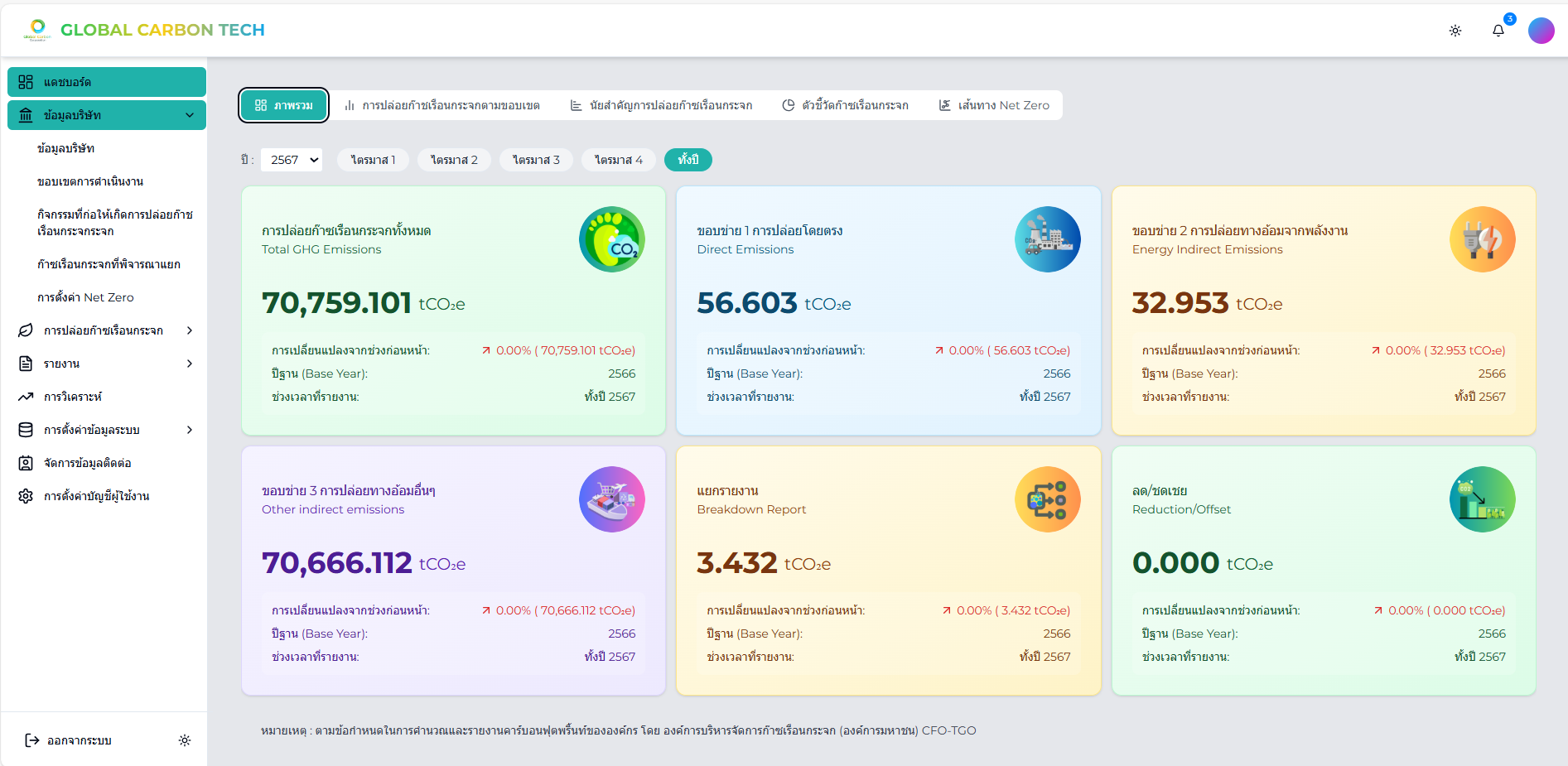
Task: Click the Breakdown Report icon
Action: pyautogui.click(x=1047, y=499)
